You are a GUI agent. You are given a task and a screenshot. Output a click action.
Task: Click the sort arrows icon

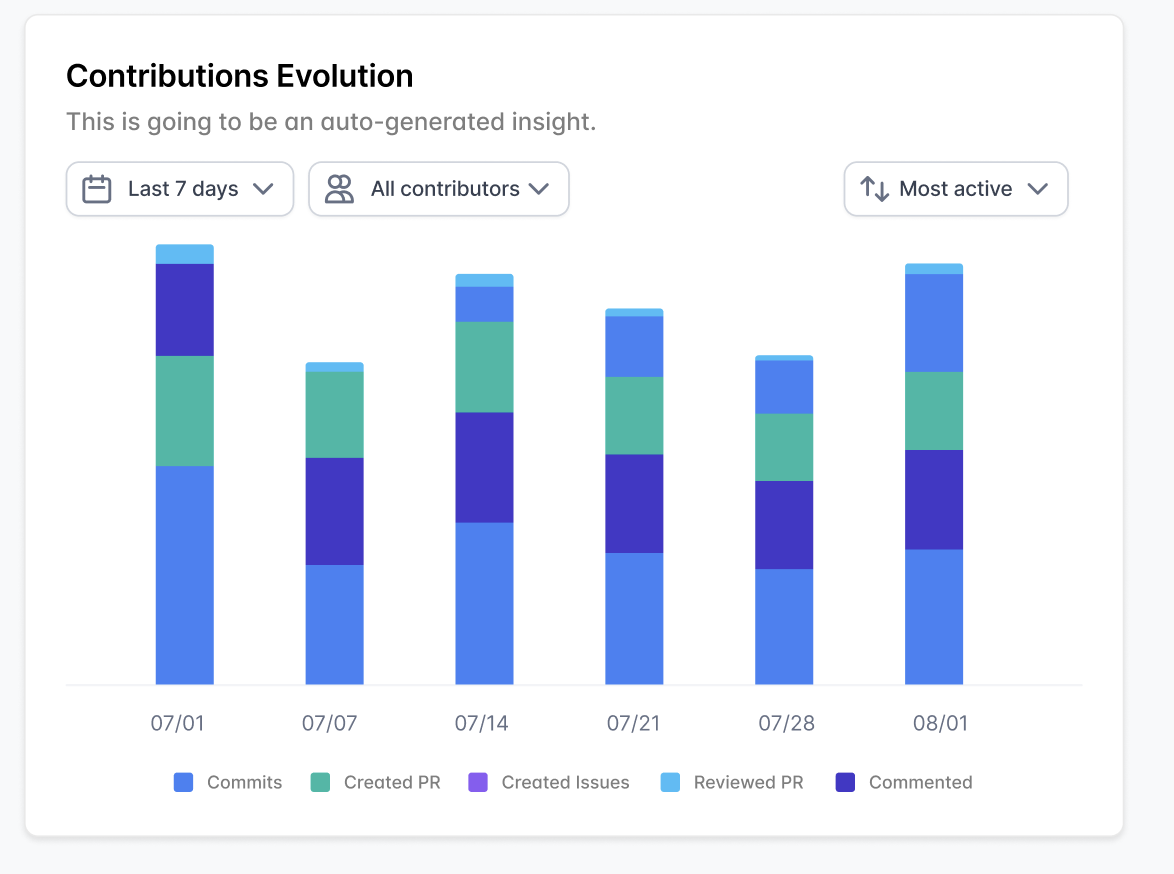coord(875,189)
